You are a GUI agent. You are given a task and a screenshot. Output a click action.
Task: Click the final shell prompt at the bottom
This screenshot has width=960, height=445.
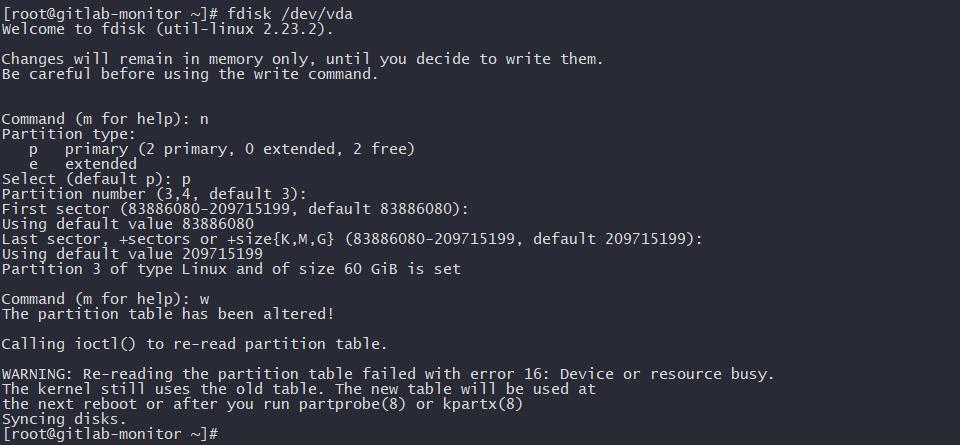(x=110, y=434)
